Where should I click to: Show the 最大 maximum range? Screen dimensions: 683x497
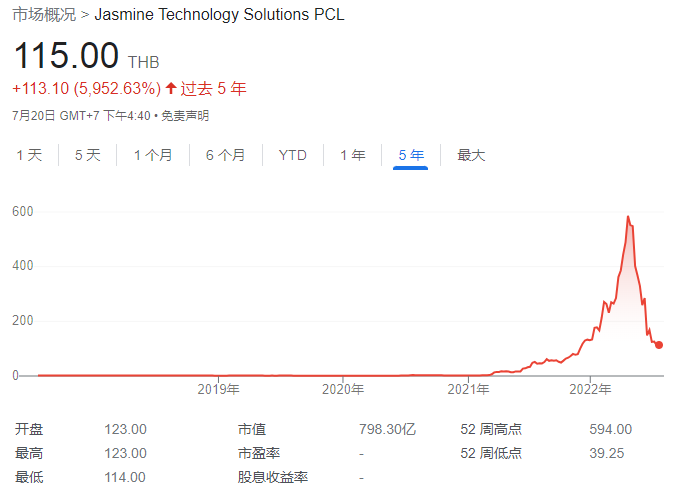(471, 155)
